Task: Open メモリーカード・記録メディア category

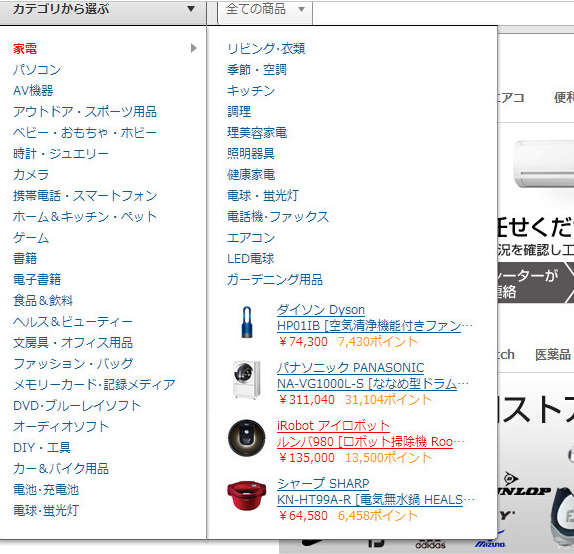Action: point(94,384)
